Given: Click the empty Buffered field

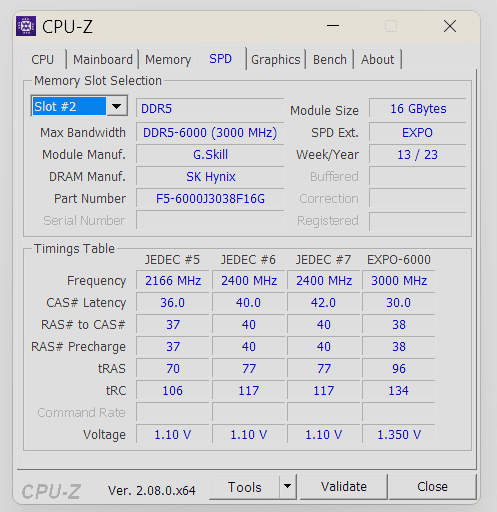Looking at the screenshot, I should 418,177.
